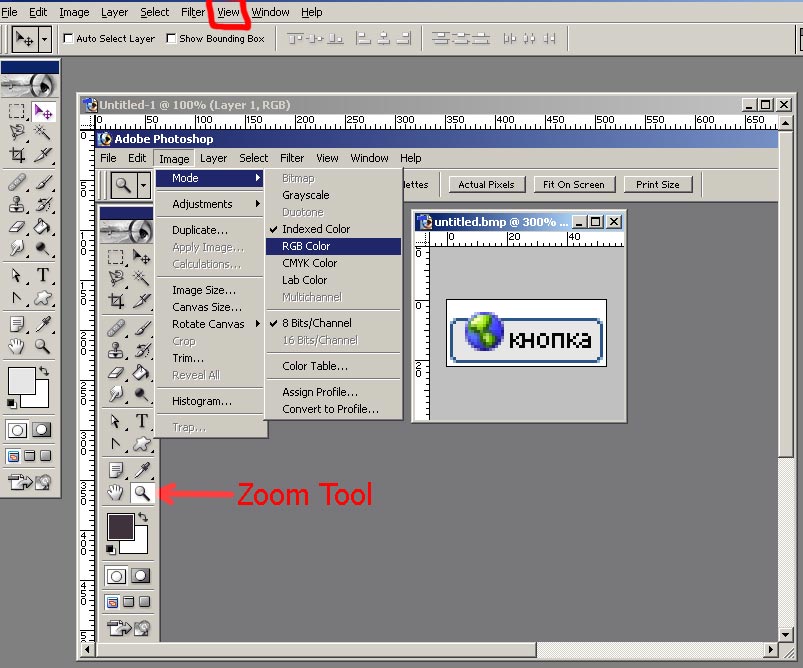
Task: Activate the Type tool in main toolbox
Action: (x=43, y=276)
